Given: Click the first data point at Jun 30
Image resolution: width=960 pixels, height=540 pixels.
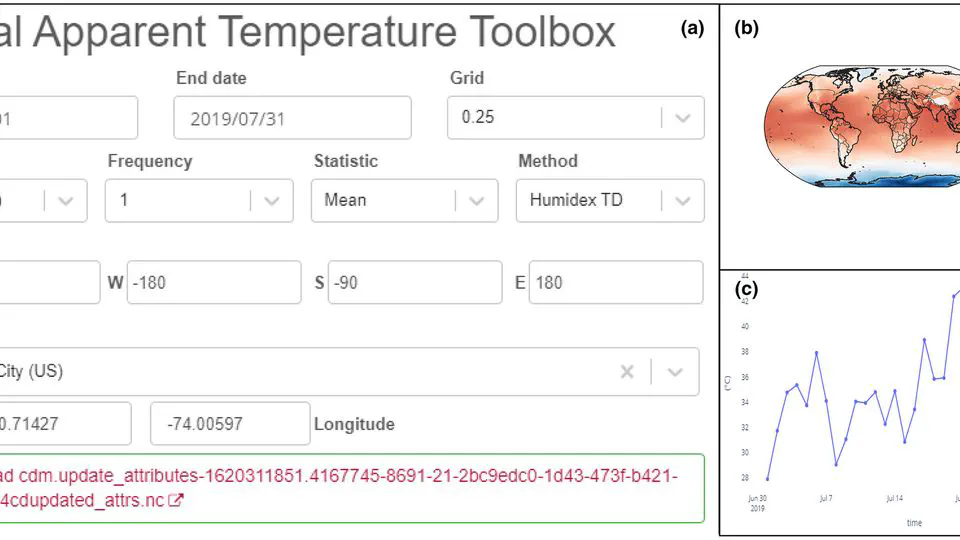Looking at the screenshot, I should tap(767, 479).
